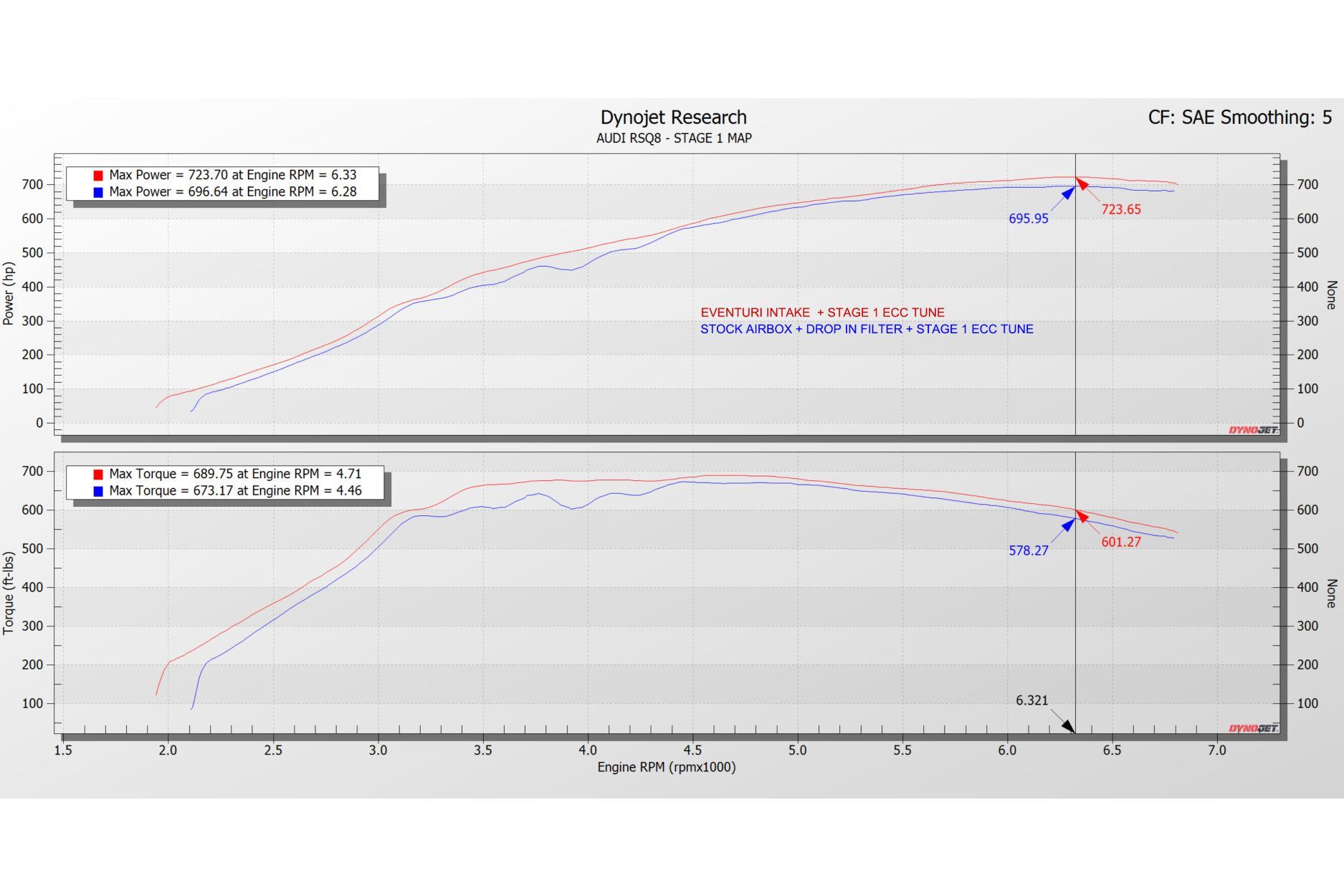Click the CF: SAE Smoothing: 5 text
This screenshot has height=896, width=1344.
1239,118
